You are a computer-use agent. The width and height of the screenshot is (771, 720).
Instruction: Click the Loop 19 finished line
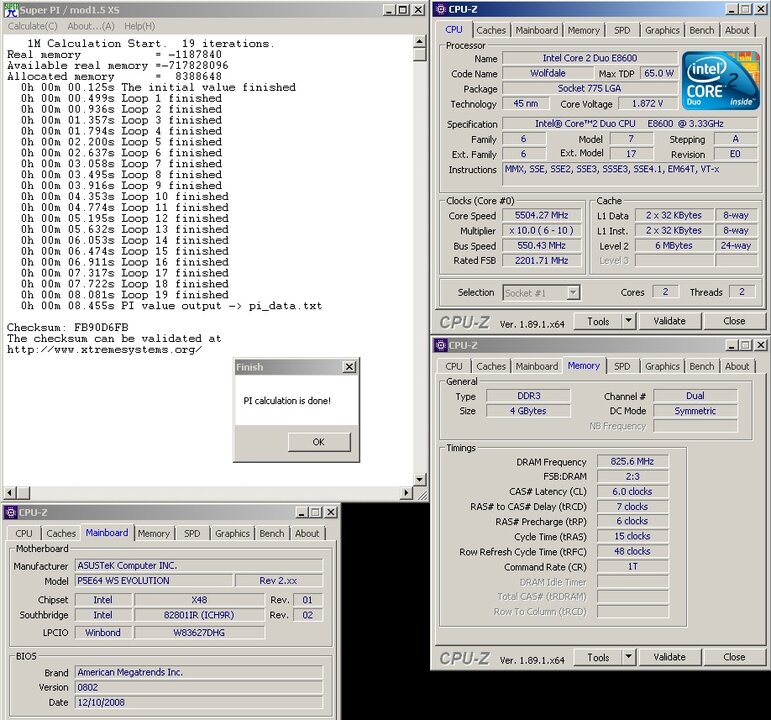pos(124,295)
